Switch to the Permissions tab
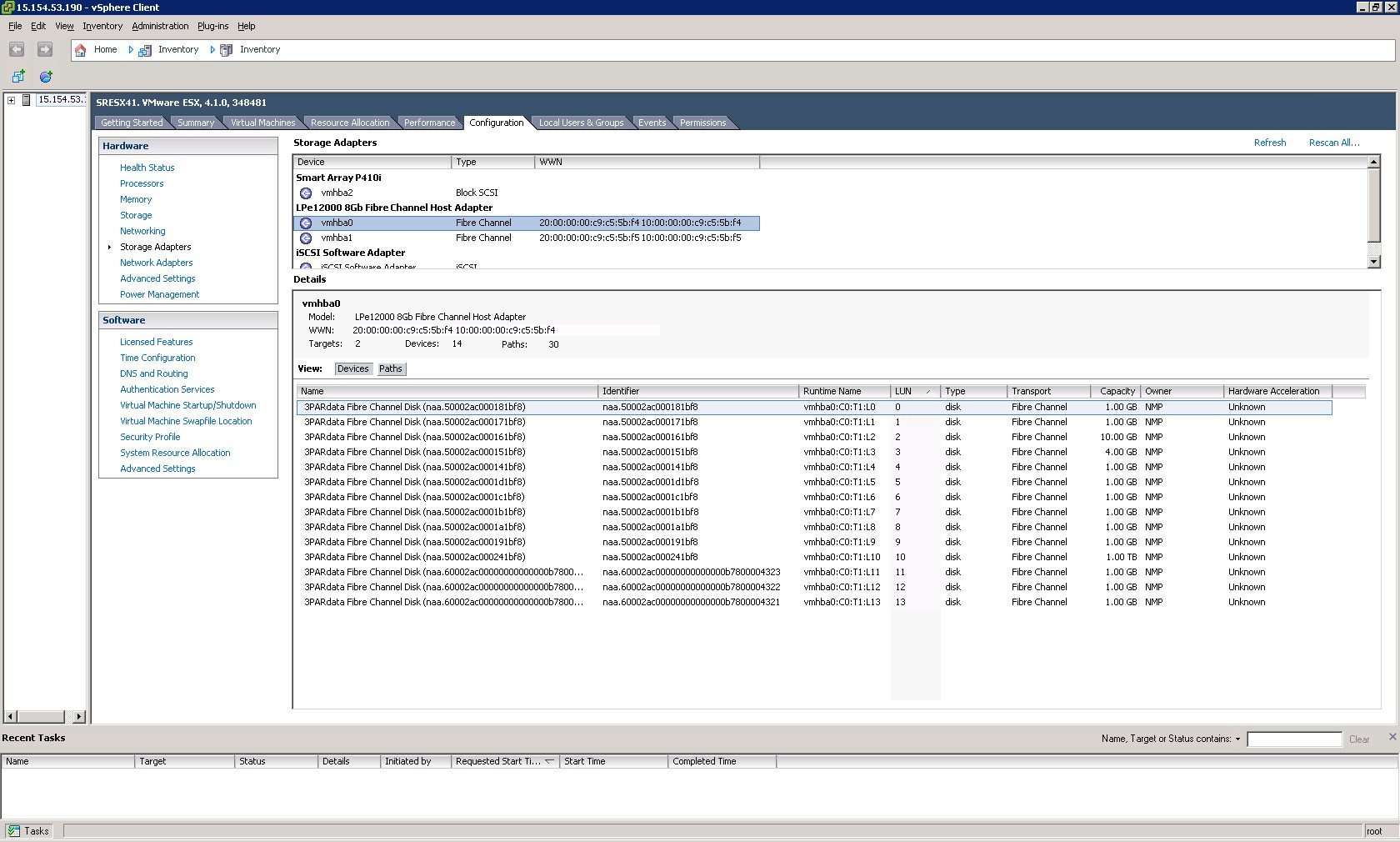The image size is (1400, 842). pyautogui.click(x=702, y=123)
